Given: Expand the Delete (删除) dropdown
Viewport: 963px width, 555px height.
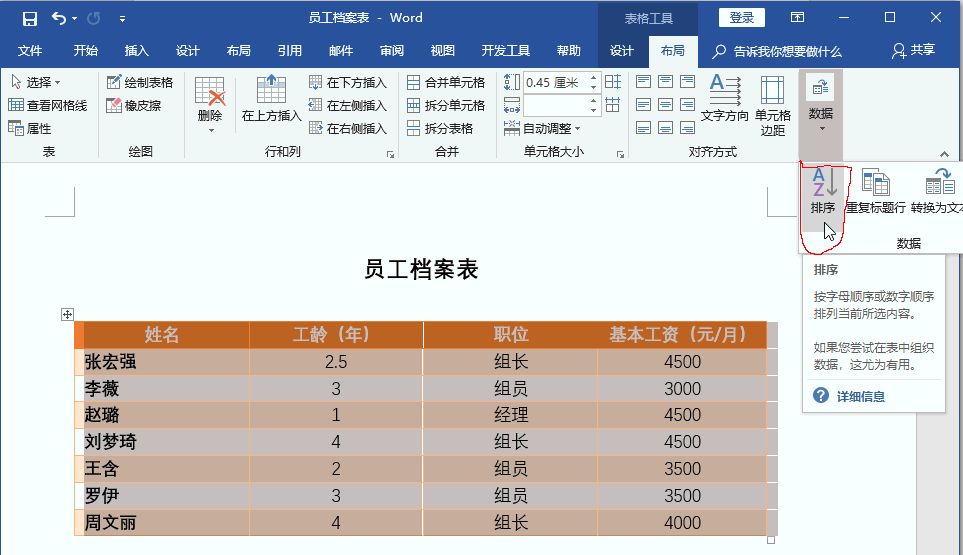Looking at the screenshot, I should coord(210,116).
